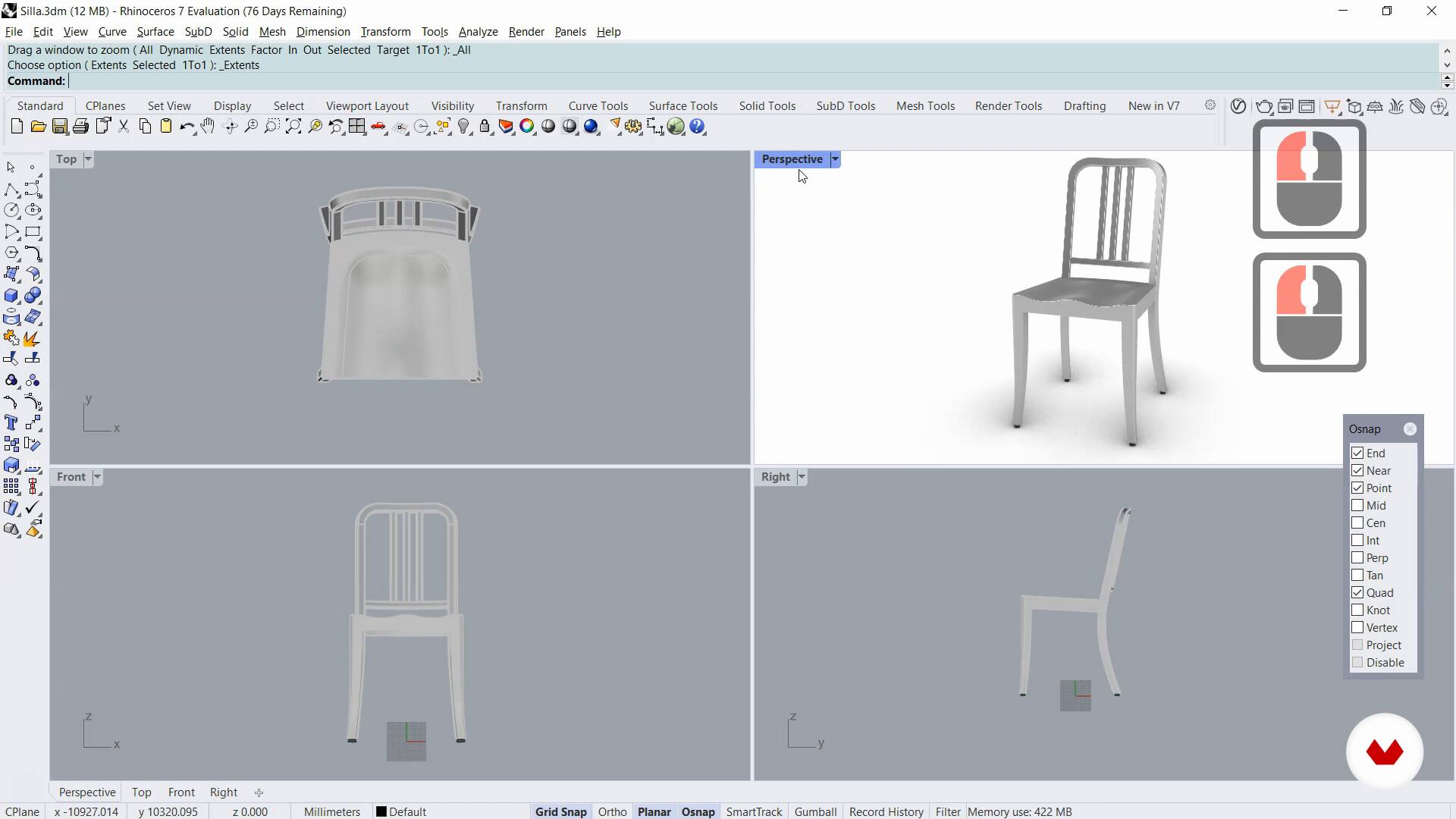Toggle the Near osnap checkbox
Screen dimensions: 1456x819
pos(1357,470)
